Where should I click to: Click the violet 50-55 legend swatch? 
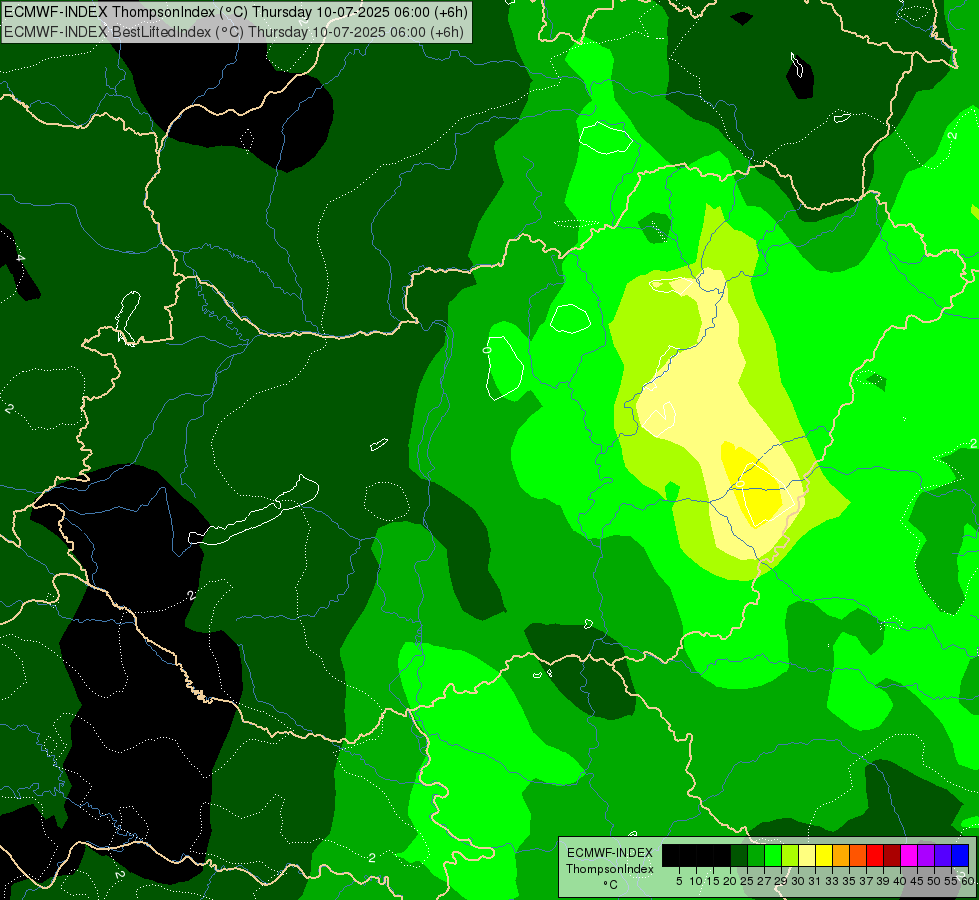(942, 855)
